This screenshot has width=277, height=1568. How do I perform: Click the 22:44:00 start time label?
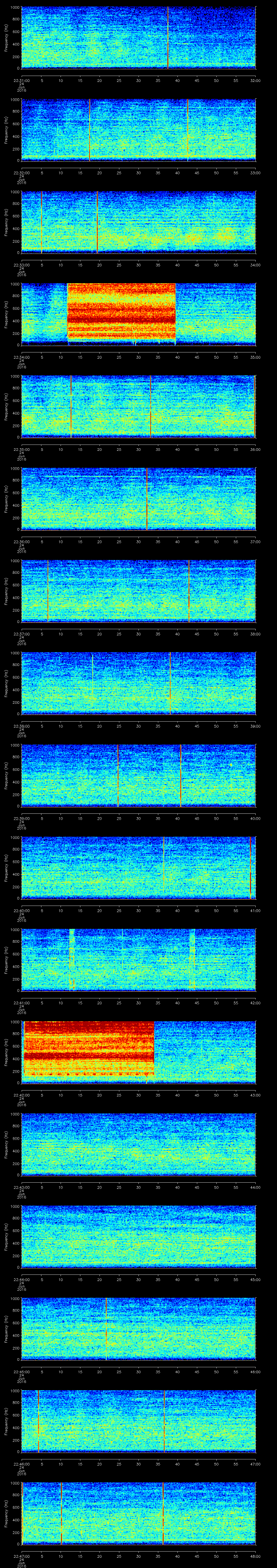22,1279
